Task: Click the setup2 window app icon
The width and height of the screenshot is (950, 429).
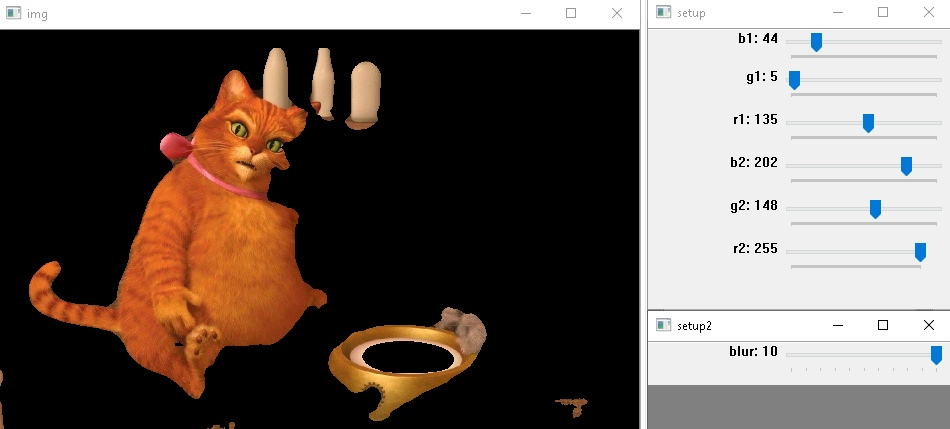Action: (663, 325)
